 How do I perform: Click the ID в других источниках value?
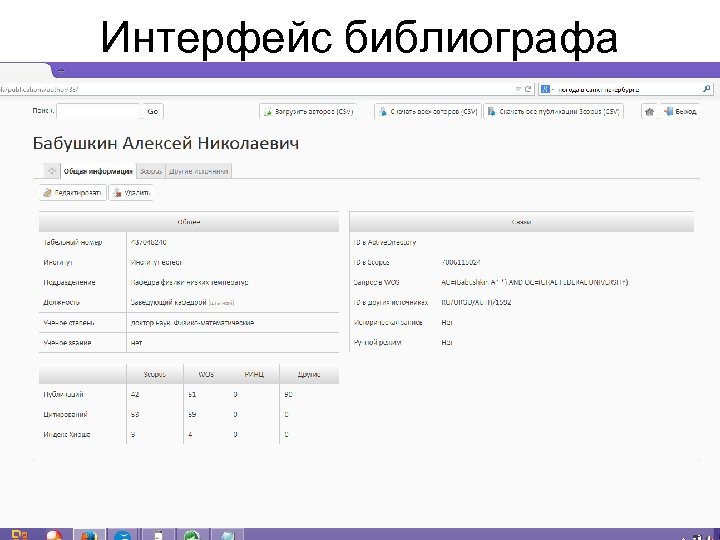tap(476, 302)
